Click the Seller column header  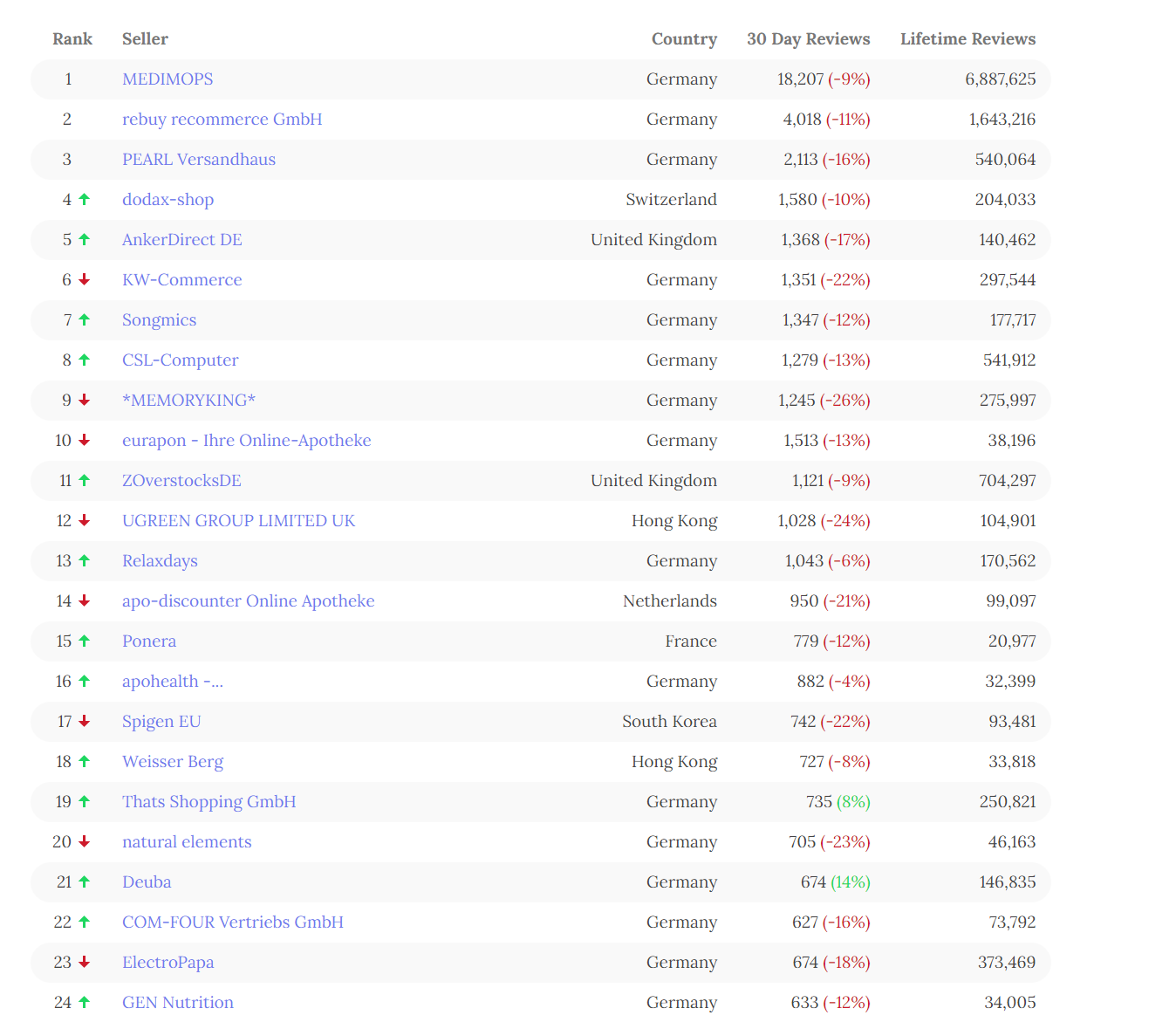(145, 39)
